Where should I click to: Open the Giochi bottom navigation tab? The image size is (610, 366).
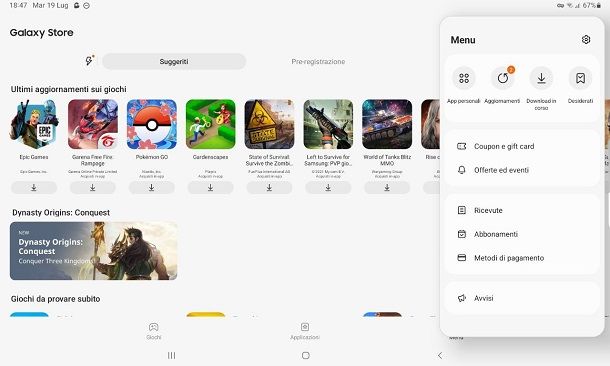coord(154,331)
